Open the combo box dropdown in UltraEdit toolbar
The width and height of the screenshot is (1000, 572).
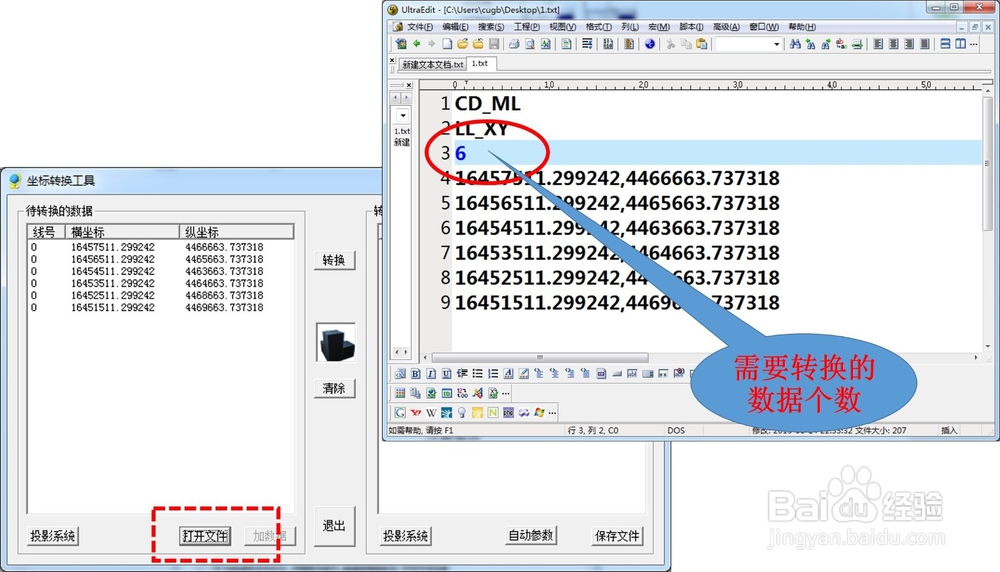776,44
